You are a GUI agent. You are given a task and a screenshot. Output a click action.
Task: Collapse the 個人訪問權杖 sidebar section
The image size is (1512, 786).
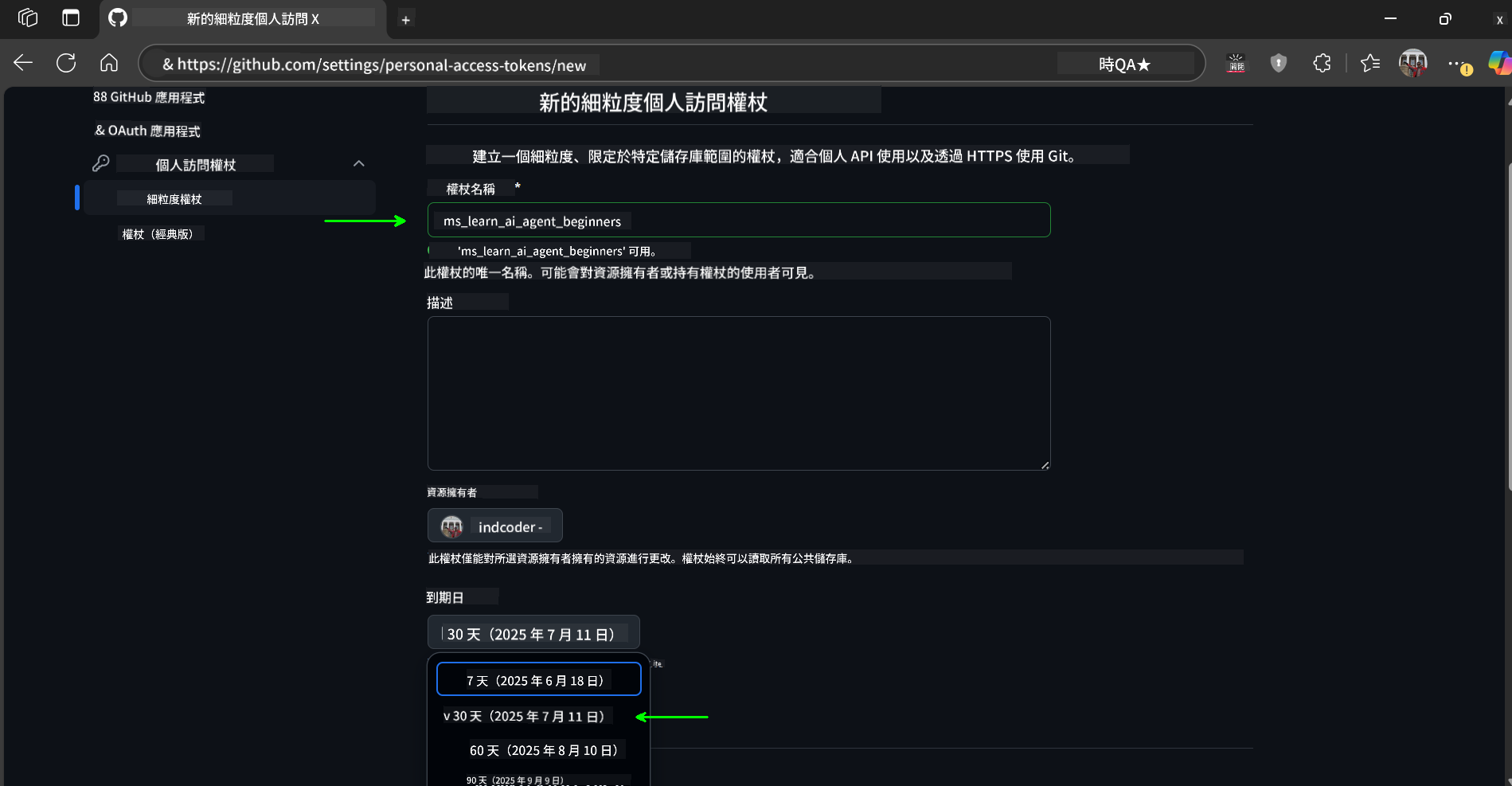(359, 163)
